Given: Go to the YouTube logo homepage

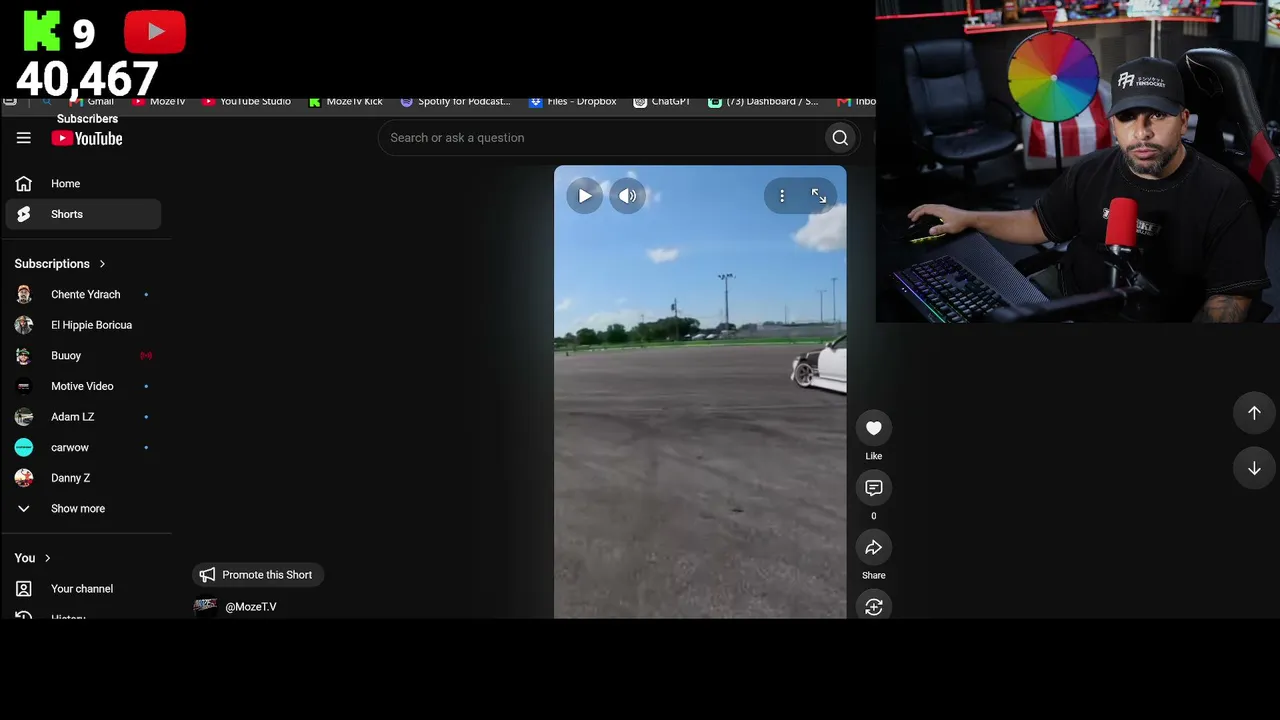Looking at the screenshot, I should 87,138.
